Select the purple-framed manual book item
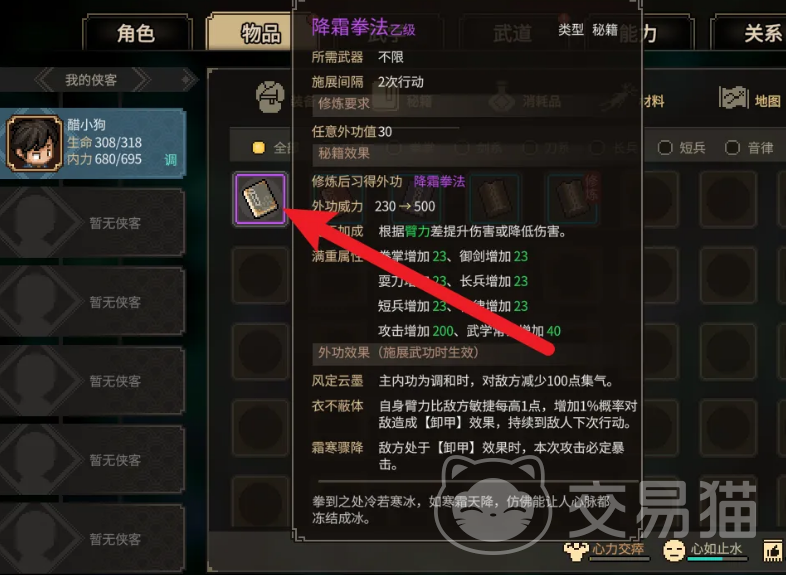The image size is (786, 575). 260,199
